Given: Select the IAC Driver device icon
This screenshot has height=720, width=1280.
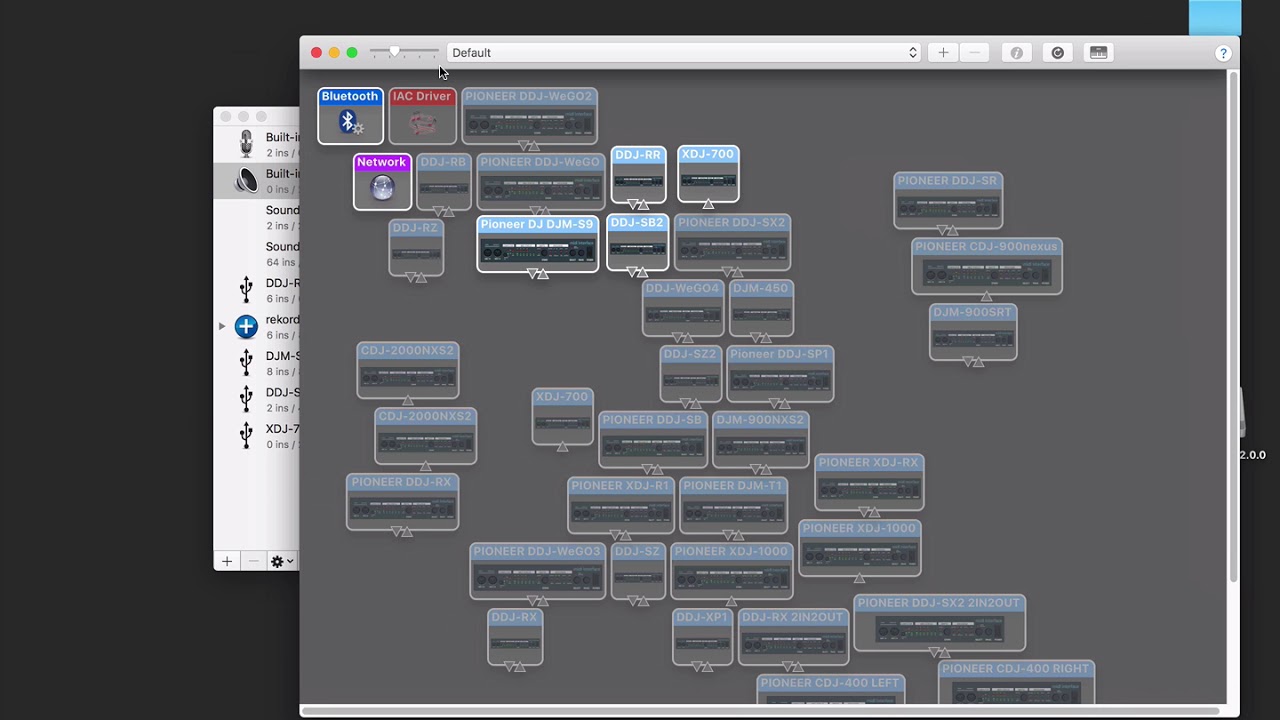Looking at the screenshot, I should [x=422, y=116].
